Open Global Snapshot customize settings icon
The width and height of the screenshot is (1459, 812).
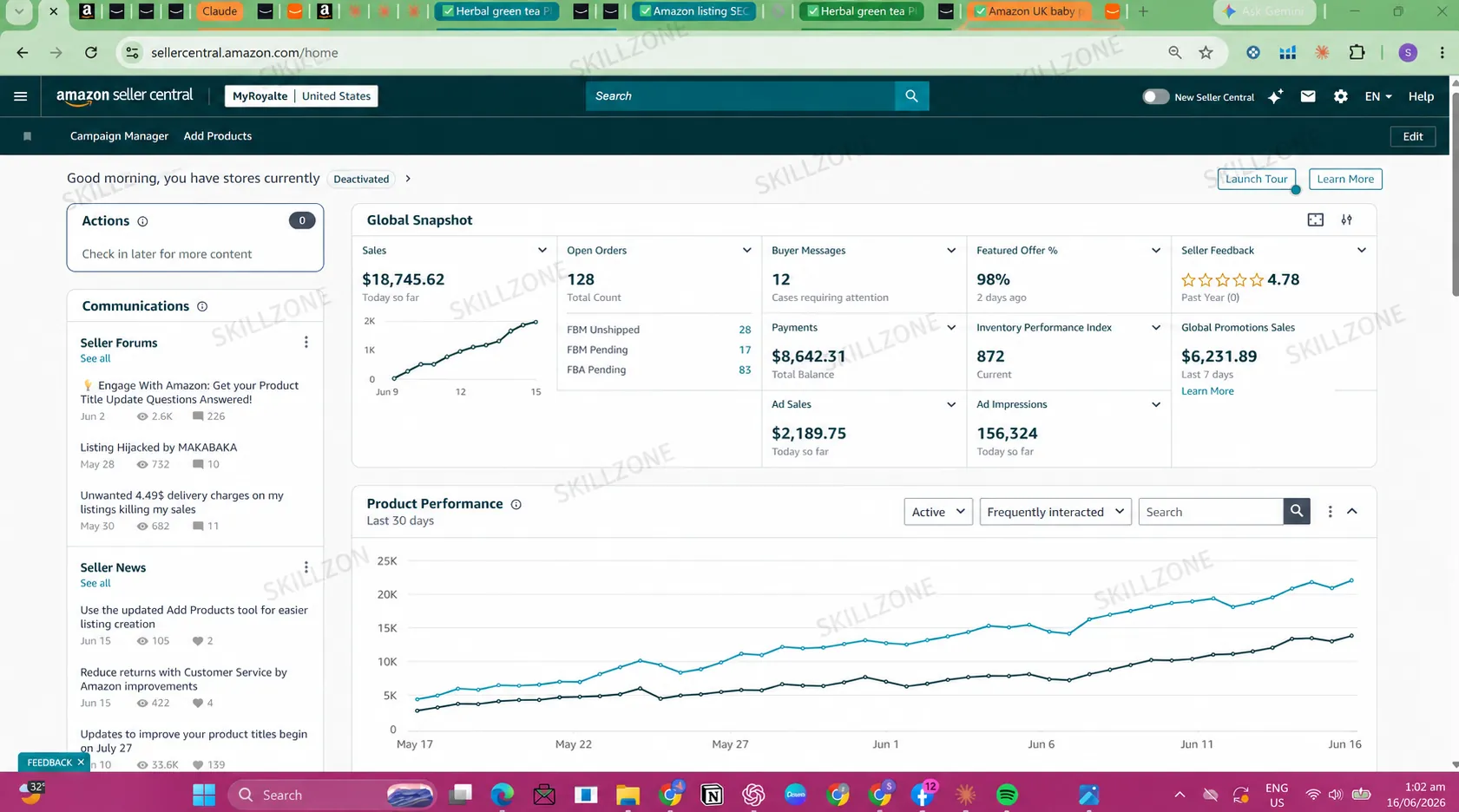pyautogui.click(x=1346, y=220)
